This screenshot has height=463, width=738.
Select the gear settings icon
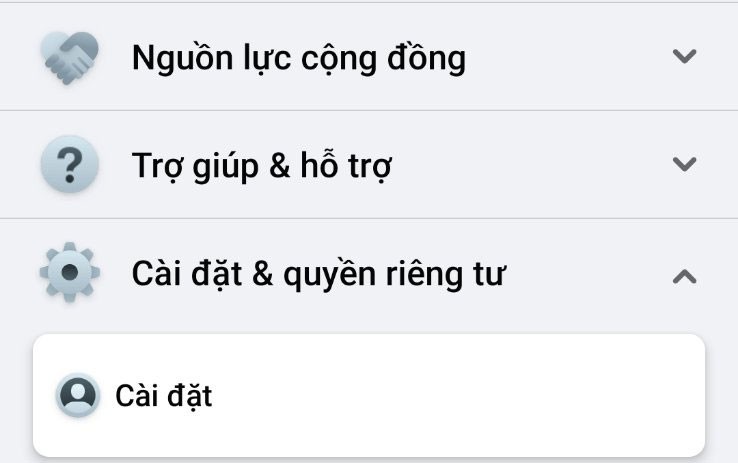click(x=70, y=272)
